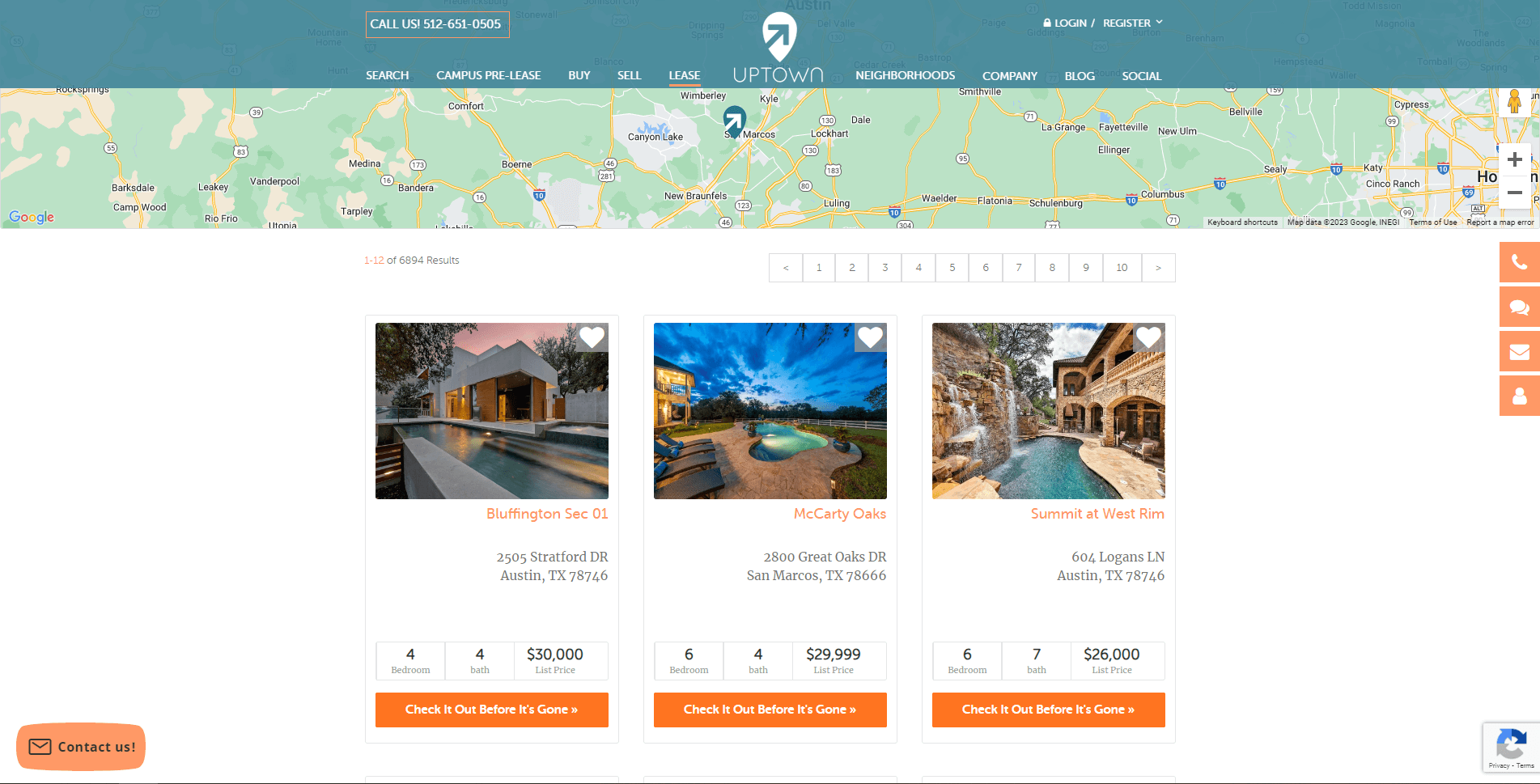
Task: Click the Google logo on the map
Action: (32, 217)
